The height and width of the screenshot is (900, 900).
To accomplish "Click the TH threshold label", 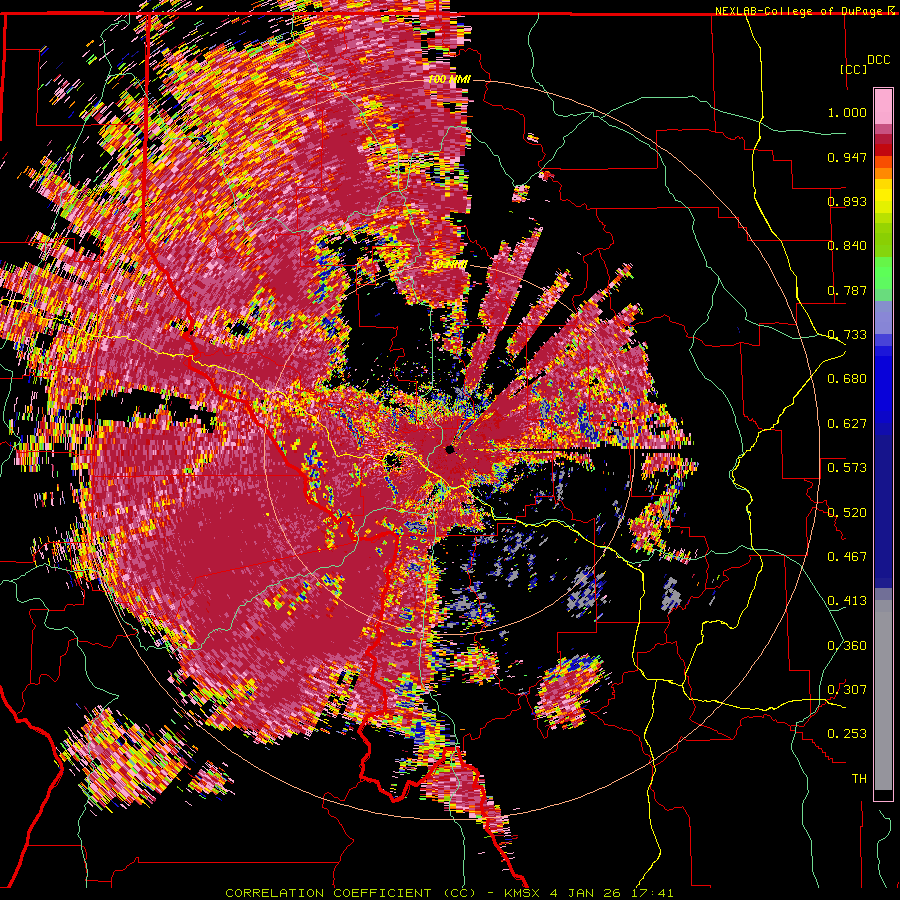I will click(859, 779).
